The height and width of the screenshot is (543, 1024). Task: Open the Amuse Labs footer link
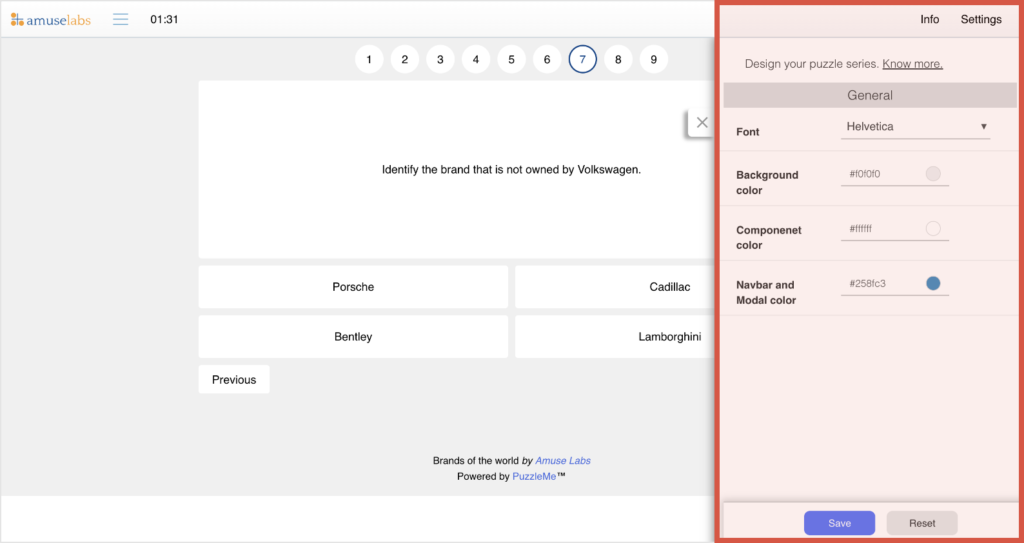(x=563, y=461)
